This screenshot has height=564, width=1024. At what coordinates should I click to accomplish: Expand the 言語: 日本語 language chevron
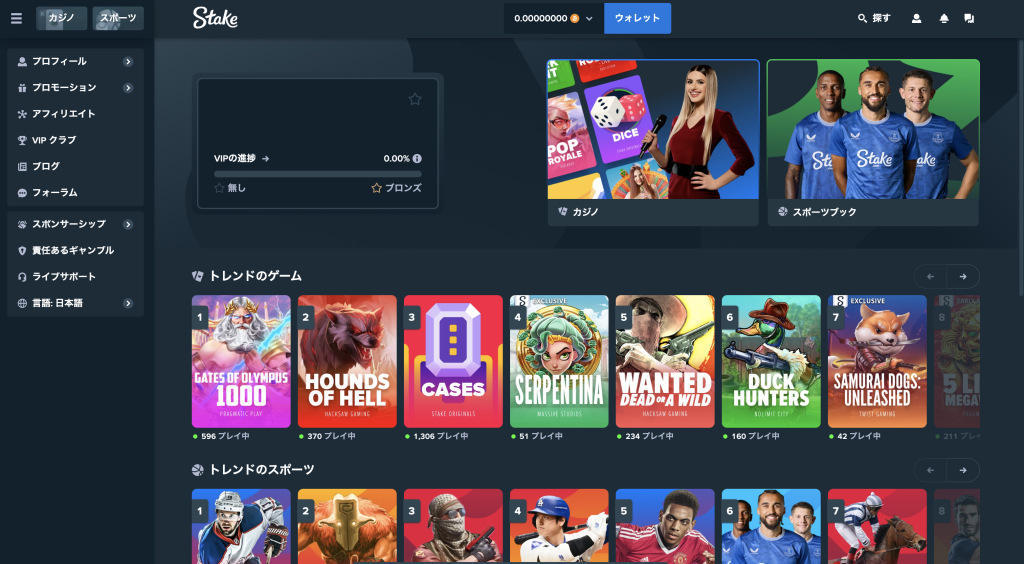pos(128,303)
